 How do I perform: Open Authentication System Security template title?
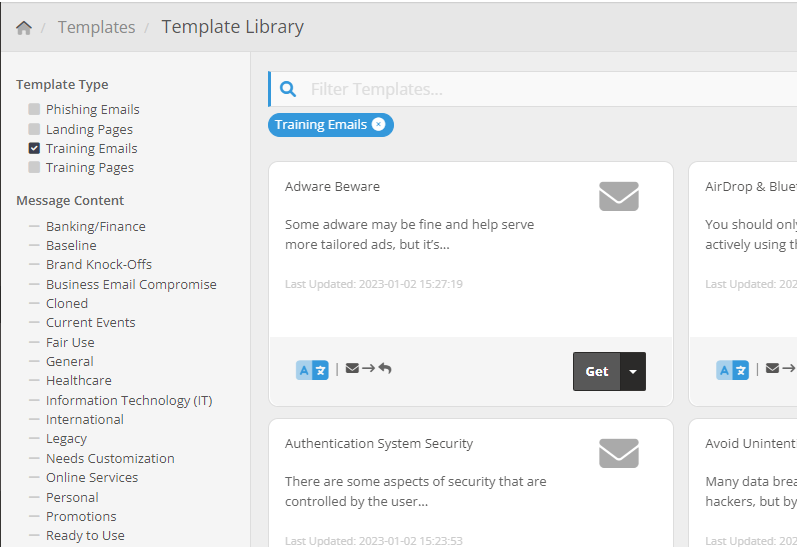coord(379,444)
